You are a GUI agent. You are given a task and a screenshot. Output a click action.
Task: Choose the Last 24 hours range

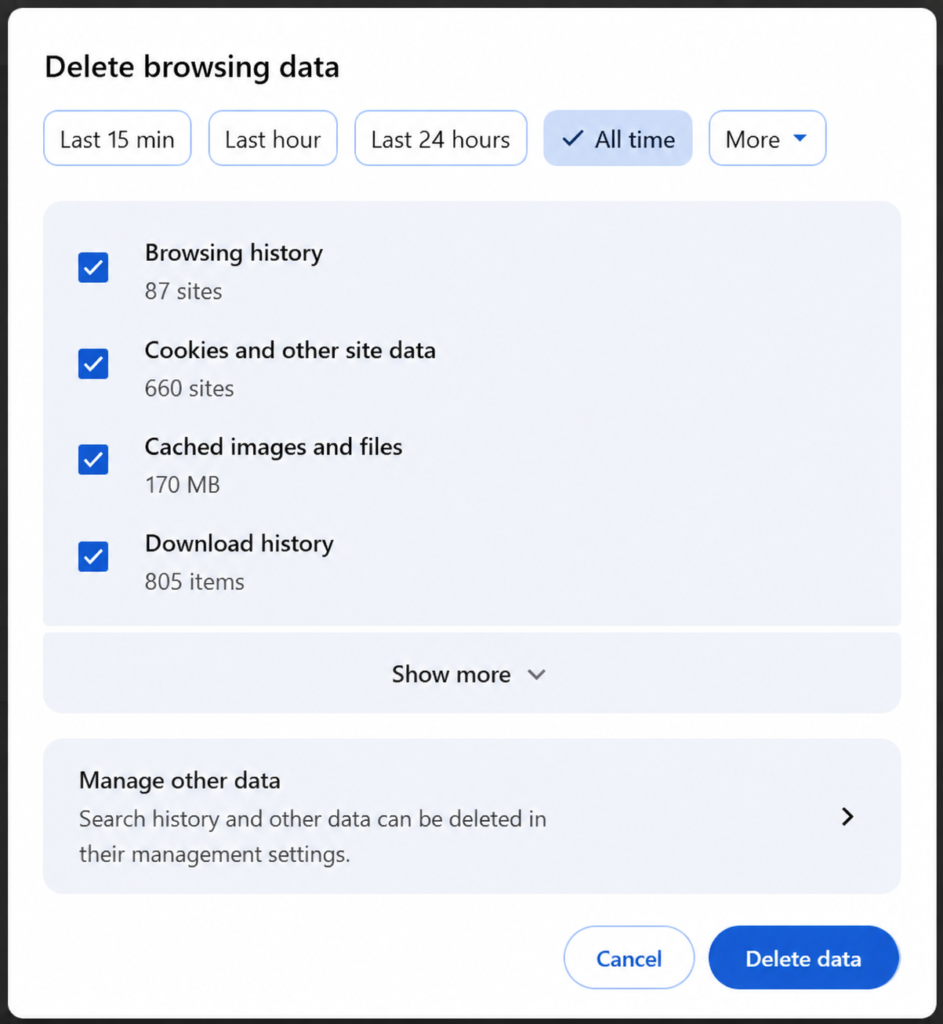click(441, 138)
